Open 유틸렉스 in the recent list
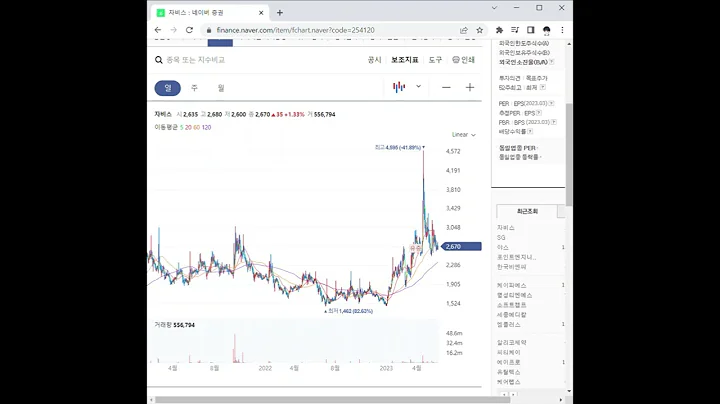Screen dimensions: 720x404 point(508,372)
